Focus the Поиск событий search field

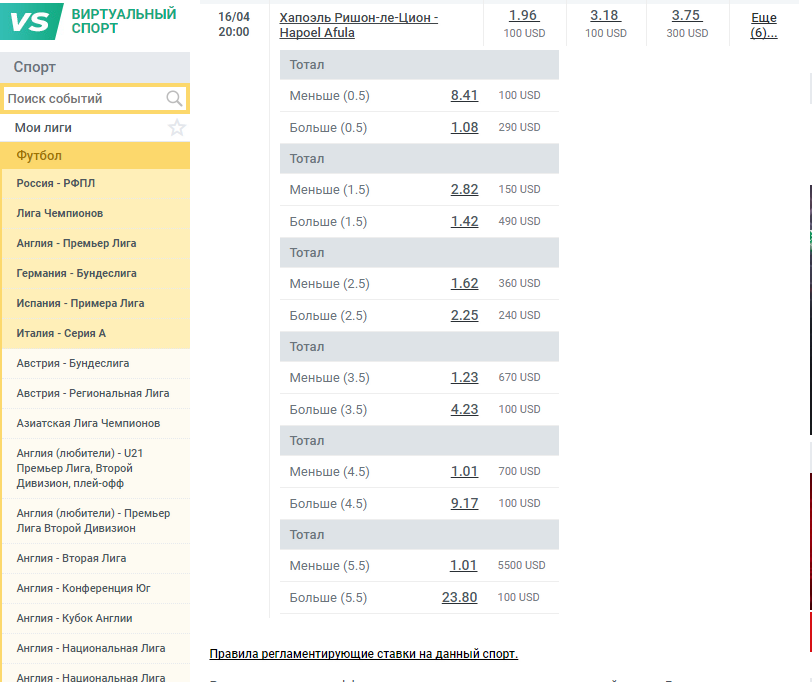point(84,99)
